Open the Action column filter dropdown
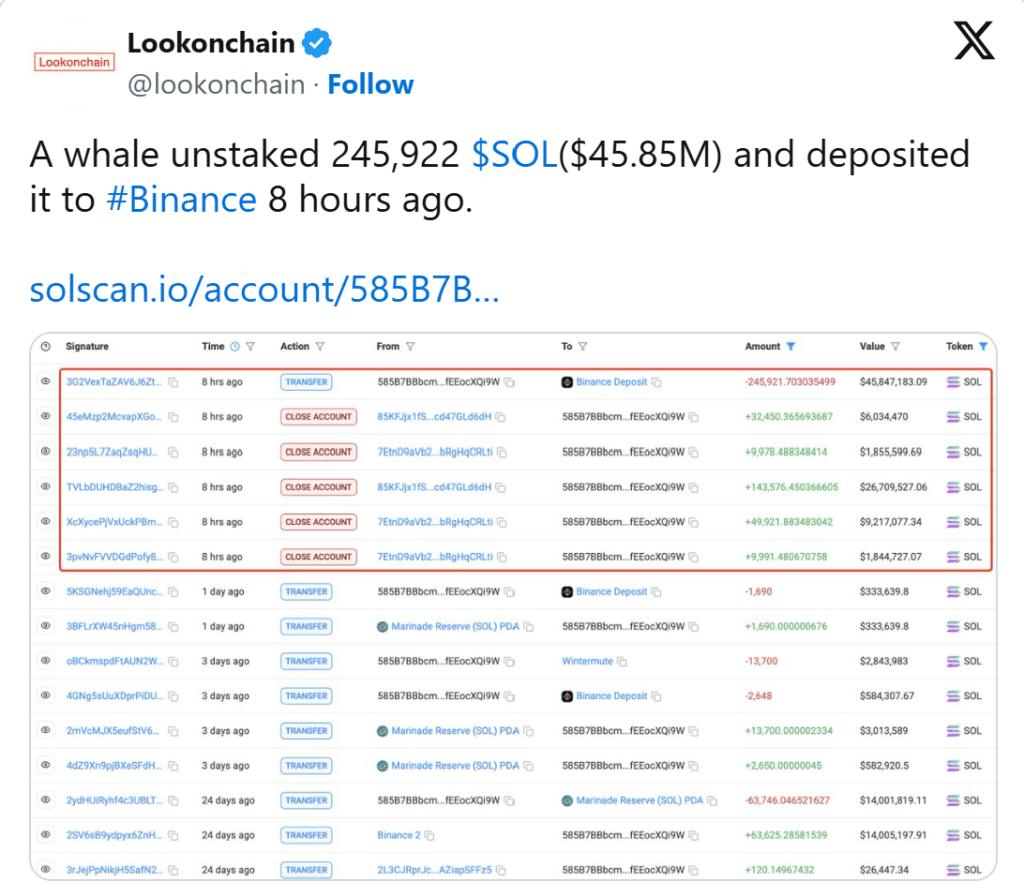This screenshot has height=896, width=1024. pos(320,347)
